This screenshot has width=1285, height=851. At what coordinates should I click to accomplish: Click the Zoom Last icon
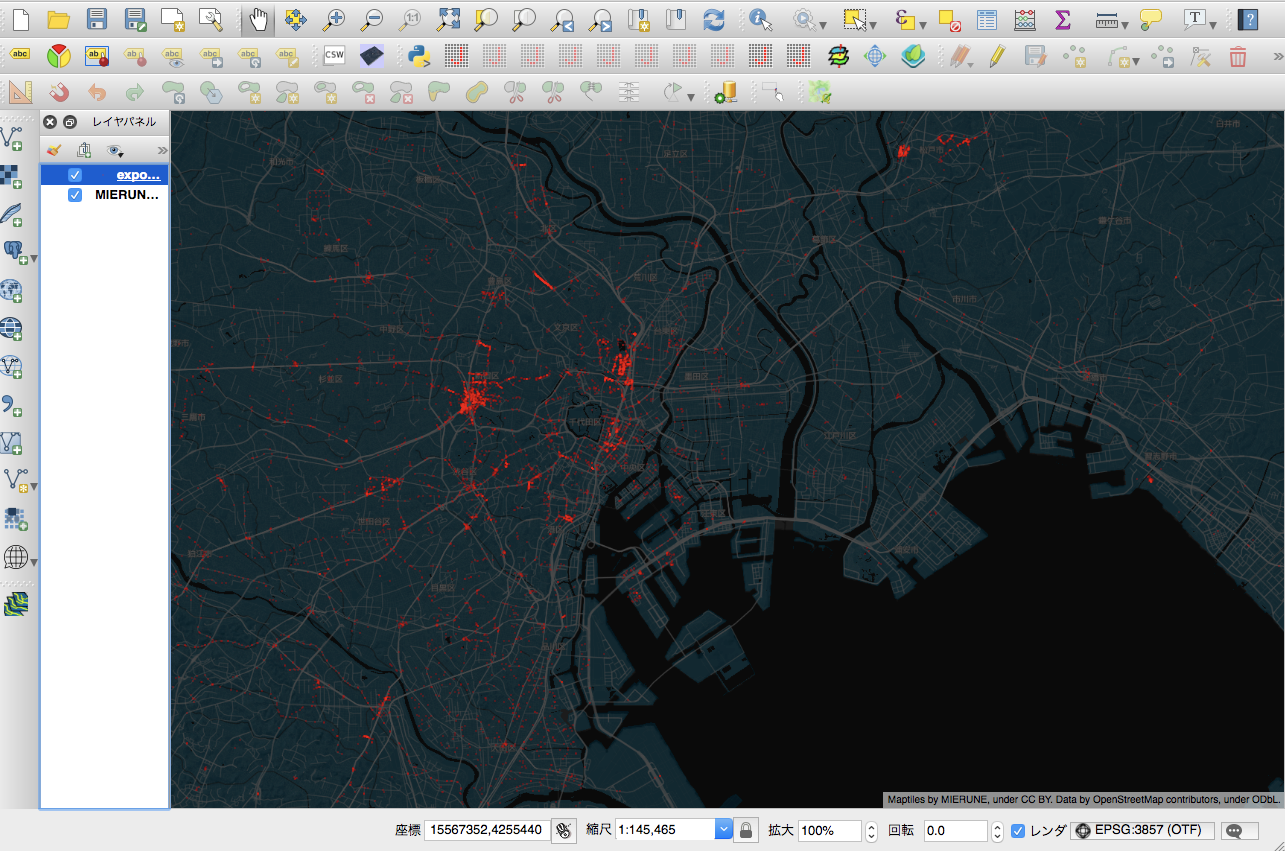point(562,19)
